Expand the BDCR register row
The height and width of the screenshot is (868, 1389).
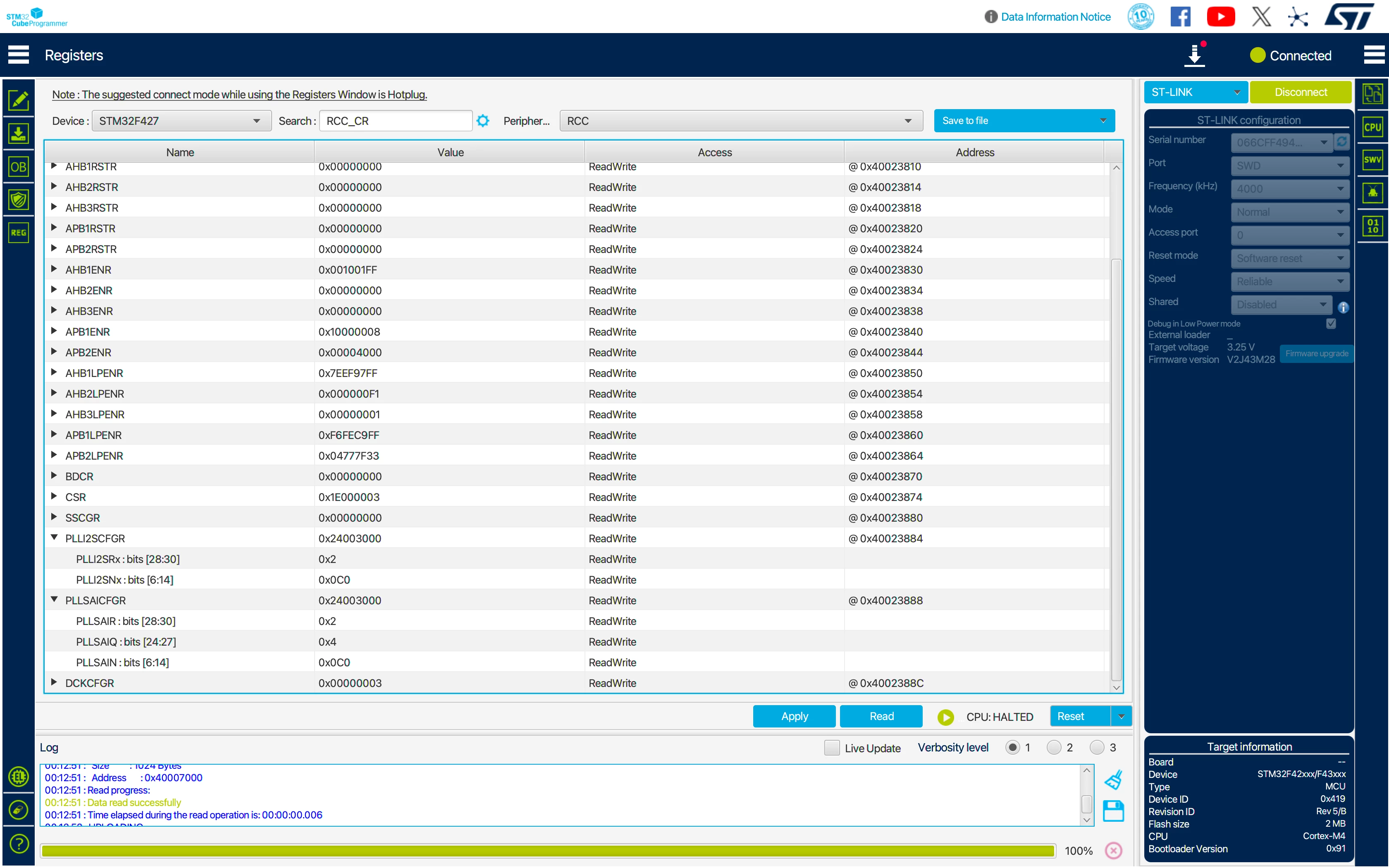pyautogui.click(x=54, y=476)
